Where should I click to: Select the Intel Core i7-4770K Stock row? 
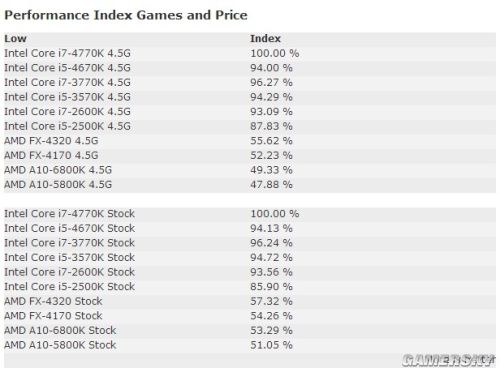250,214
